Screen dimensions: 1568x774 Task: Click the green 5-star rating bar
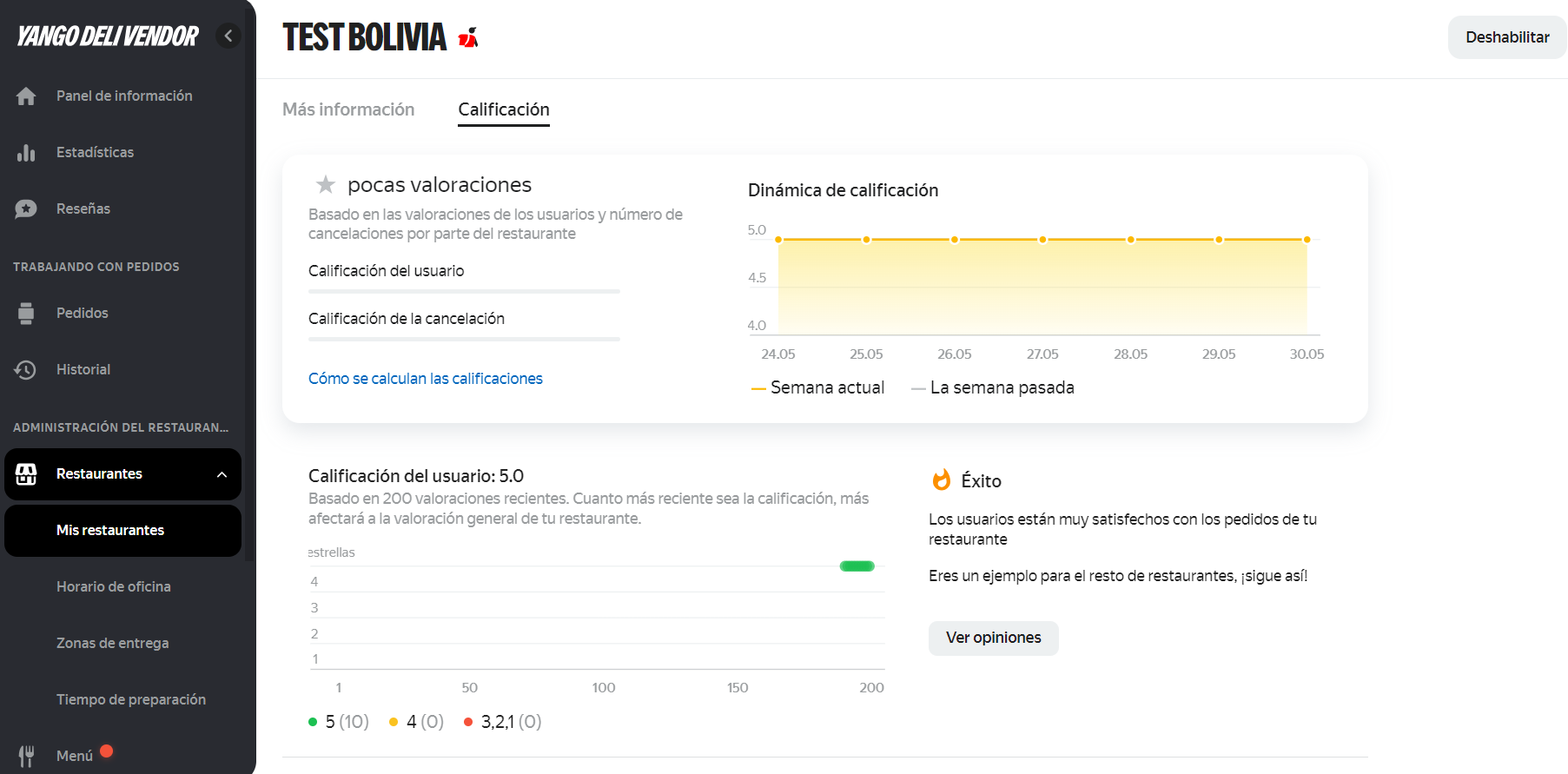tap(857, 566)
